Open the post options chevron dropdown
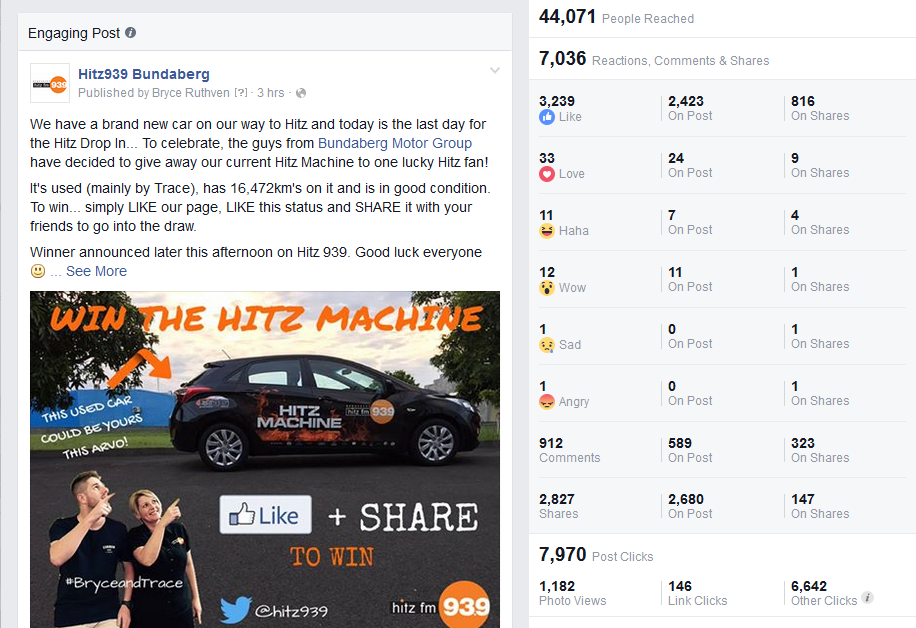 click(x=495, y=71)
